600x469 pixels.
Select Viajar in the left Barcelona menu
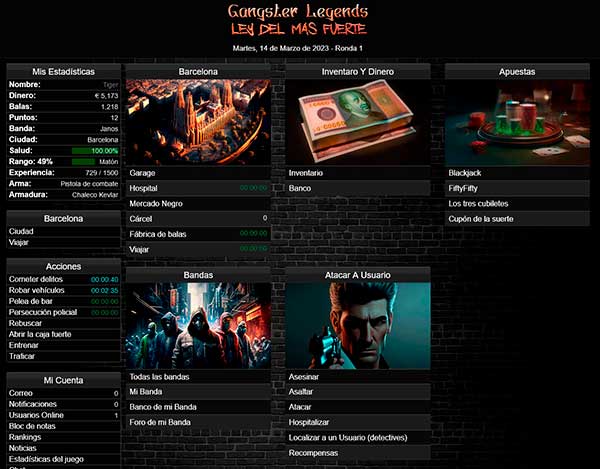tap(64, 243)
